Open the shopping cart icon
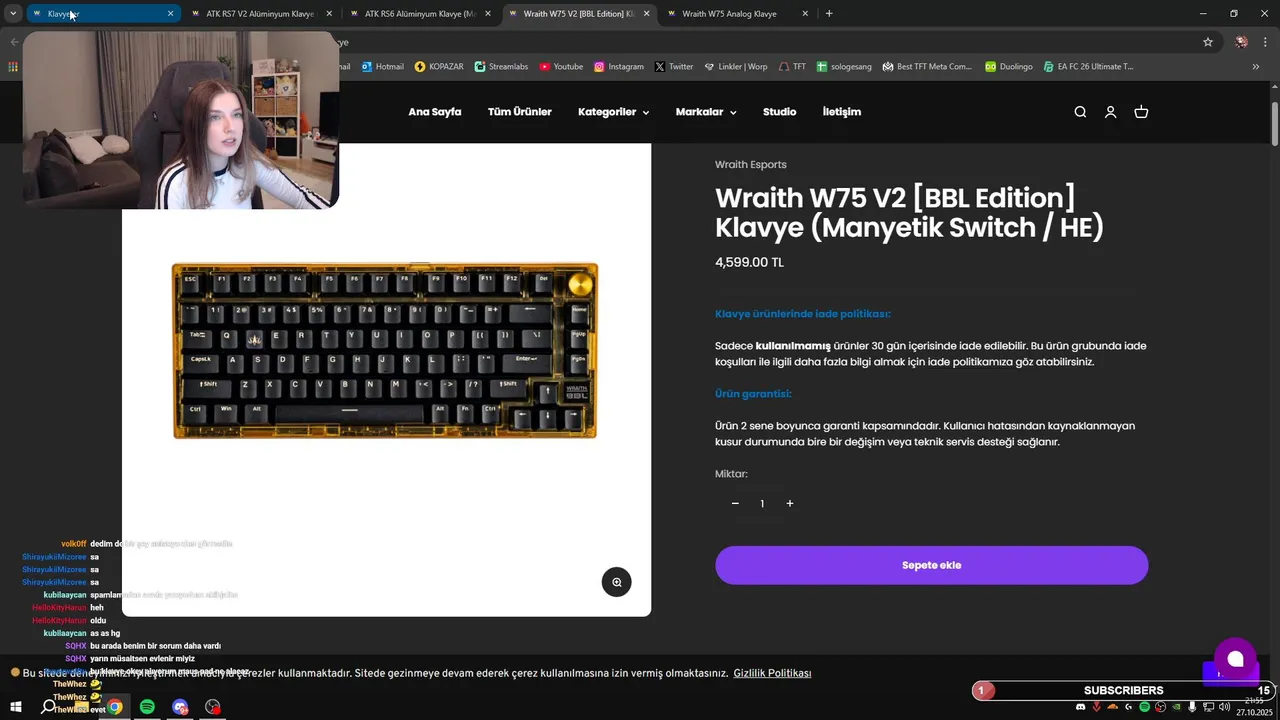 1141,112
